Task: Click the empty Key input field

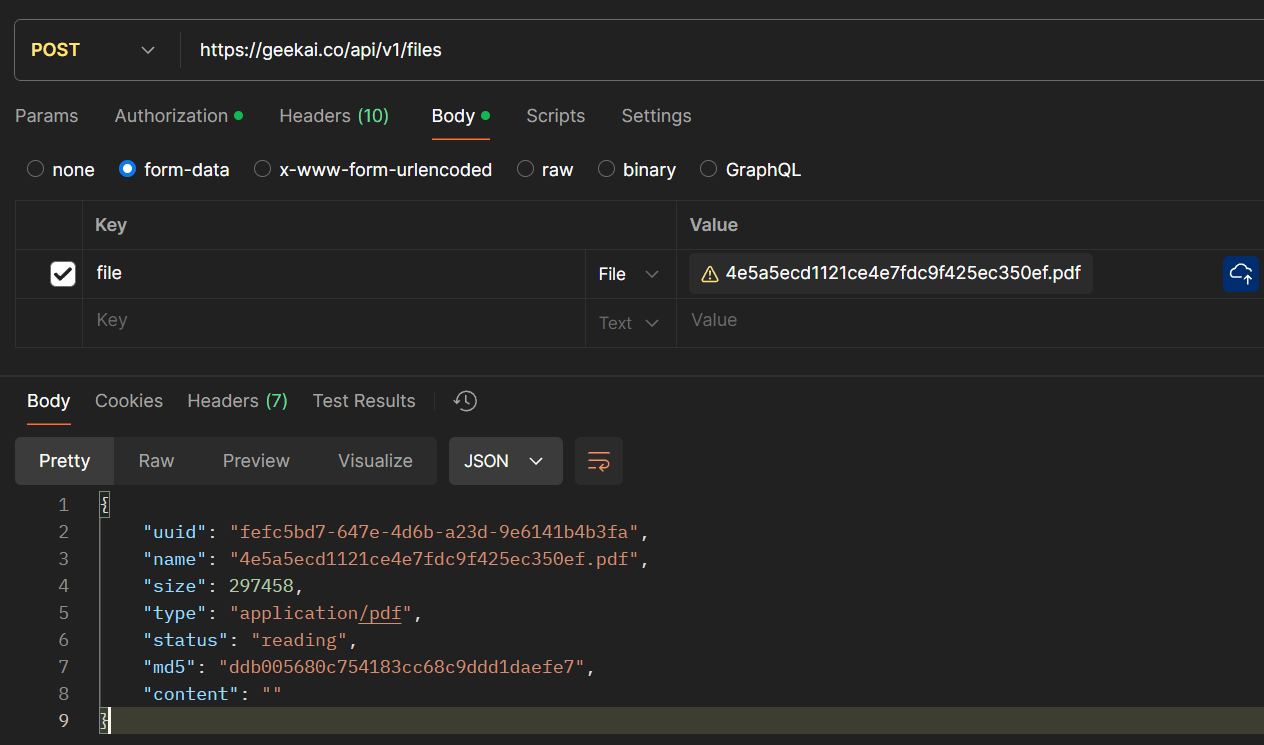Action: pos(334,321)
